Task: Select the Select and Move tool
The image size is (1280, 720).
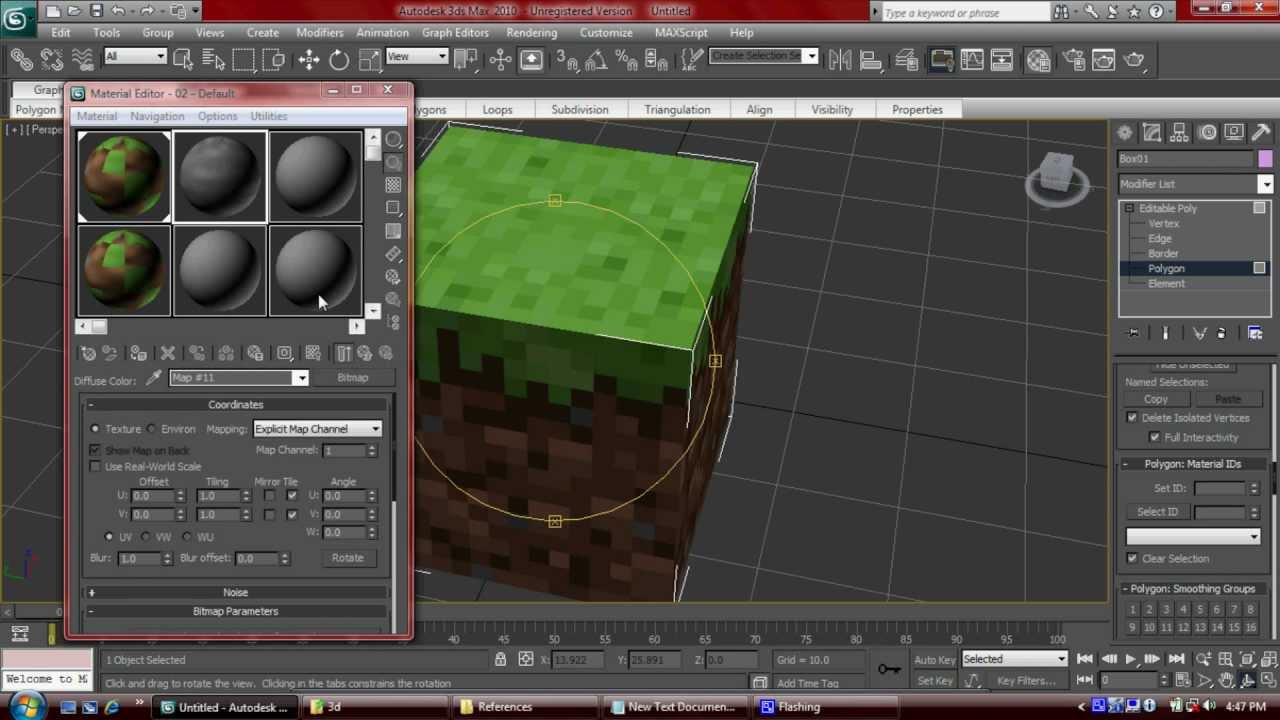Action: coord(308,60)
